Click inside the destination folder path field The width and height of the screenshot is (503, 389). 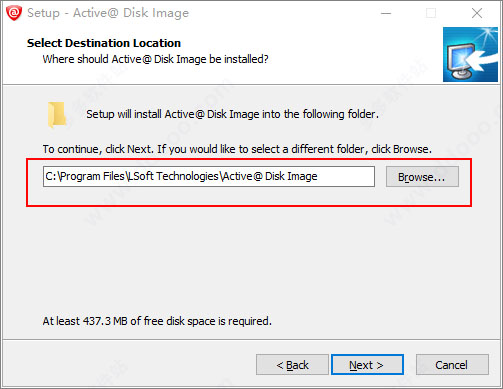(209, 176)
